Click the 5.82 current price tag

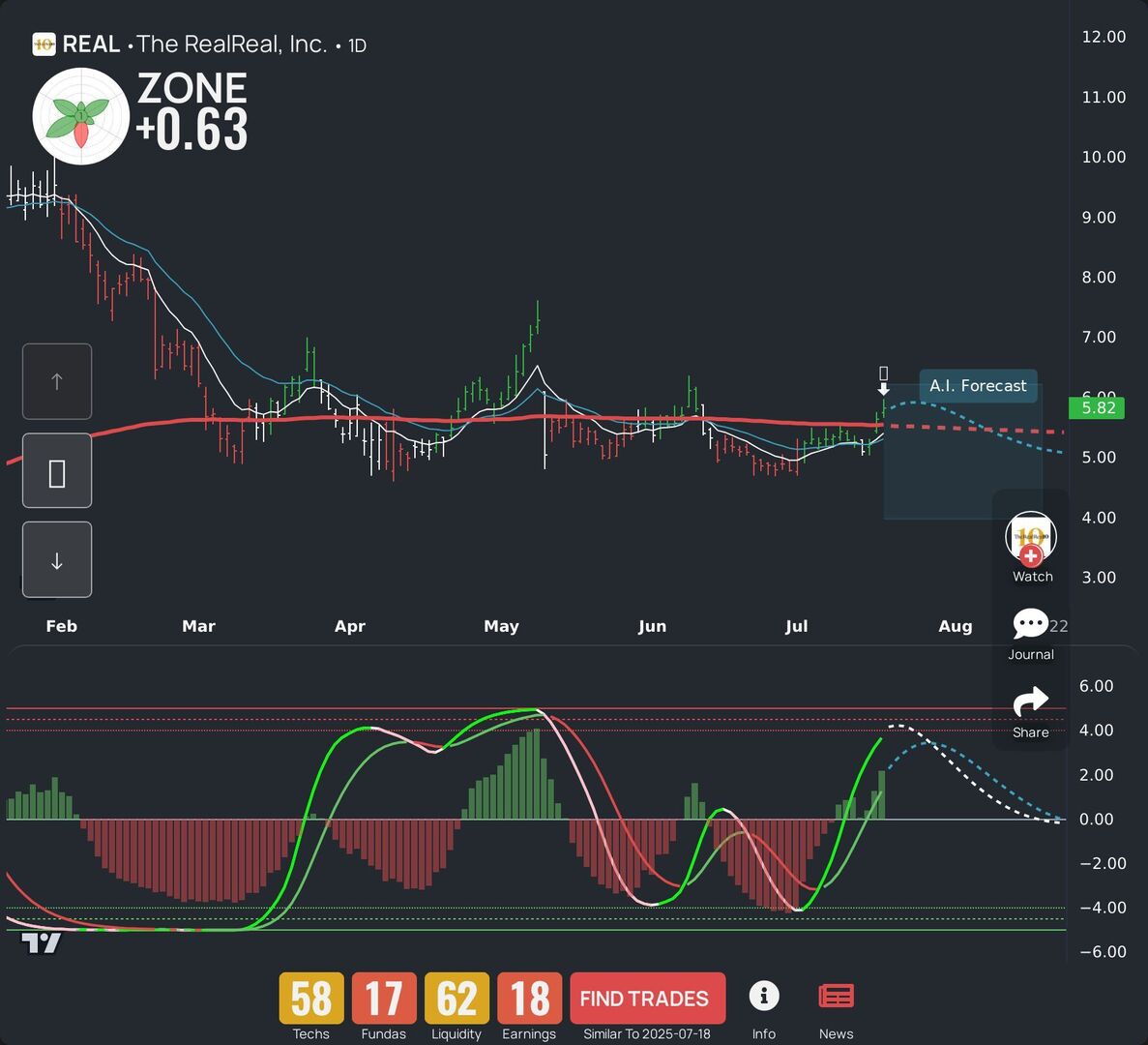pos(1097,408)
